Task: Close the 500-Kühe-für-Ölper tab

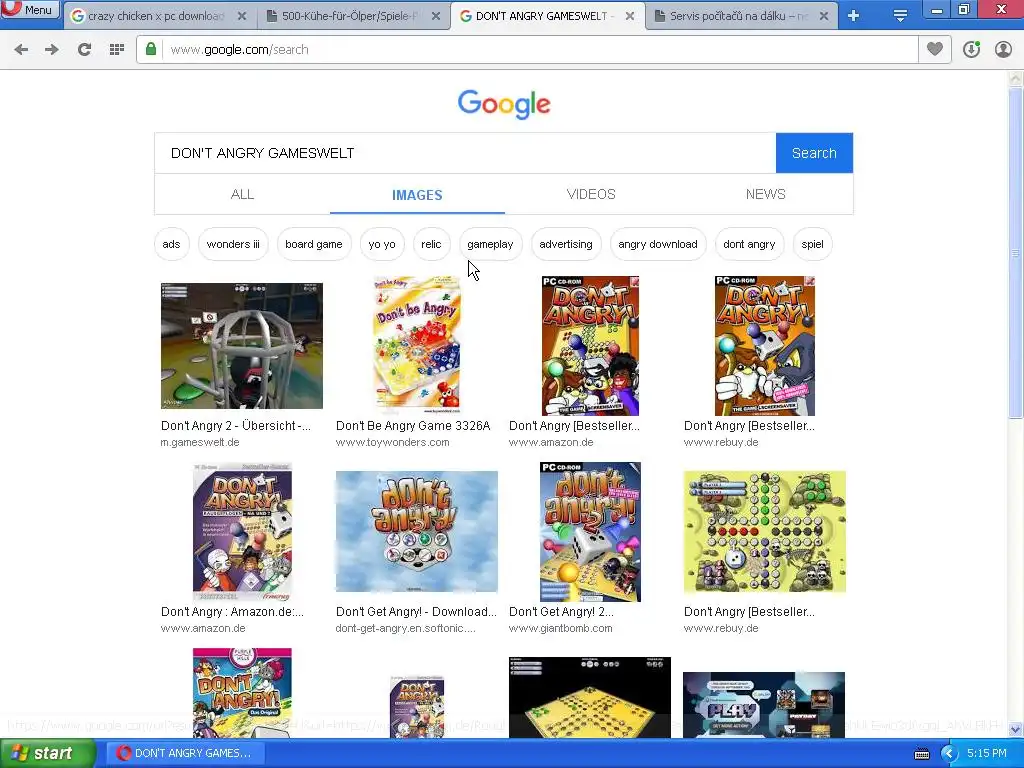Action: 436,16
